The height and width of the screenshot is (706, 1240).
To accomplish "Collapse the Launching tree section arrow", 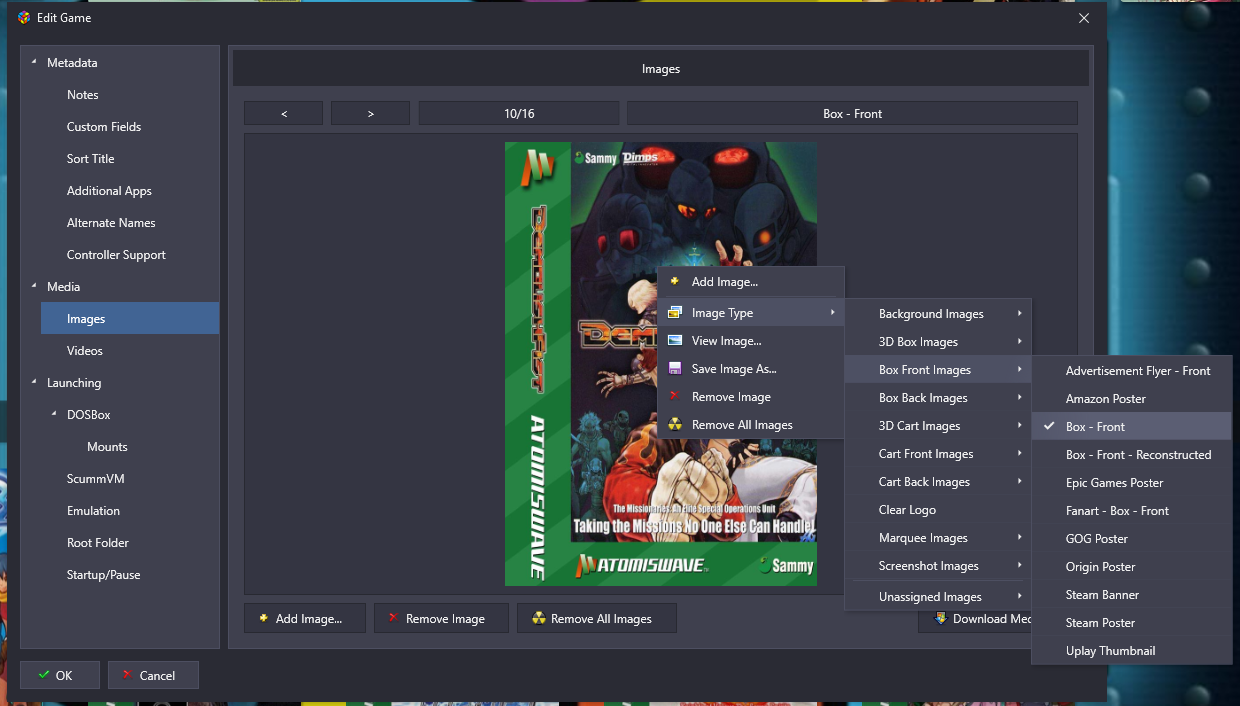I will (34, 383).
